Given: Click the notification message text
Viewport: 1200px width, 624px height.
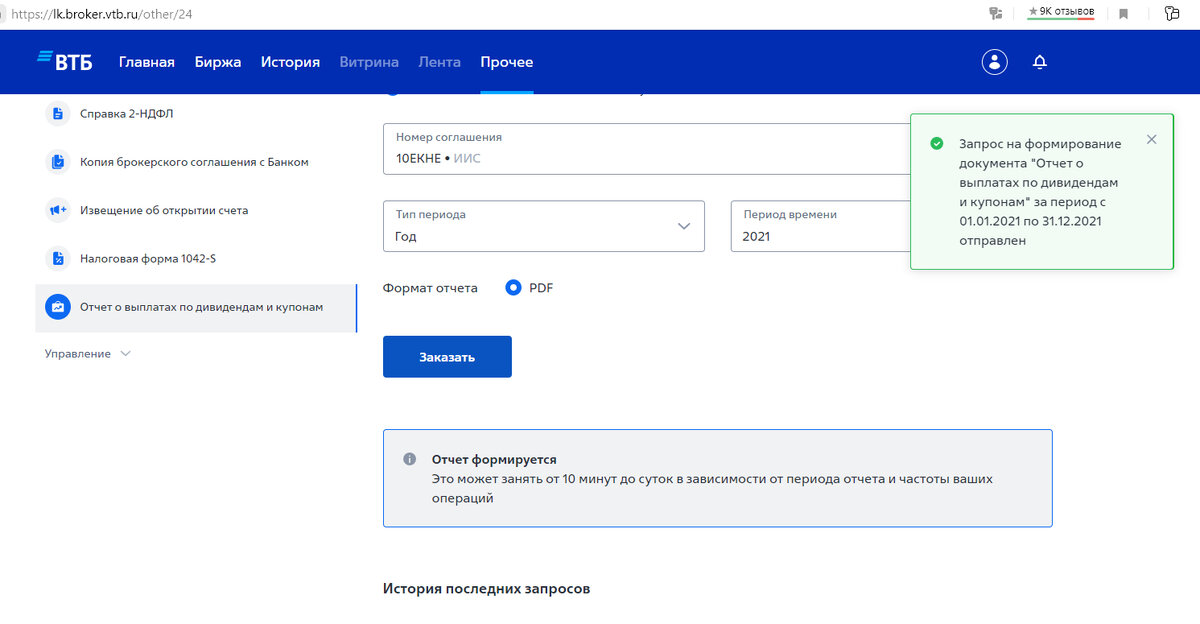Looking at the screenshot, I should (x=1040, y=192).
